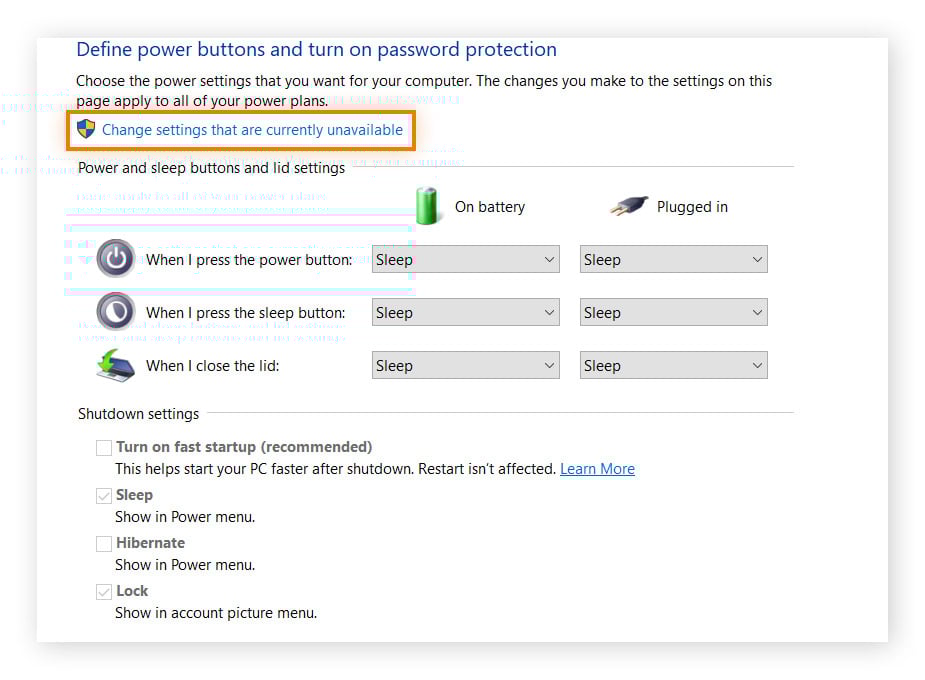
Task: Click the Hibernate label text
Action: pos(150,543)
